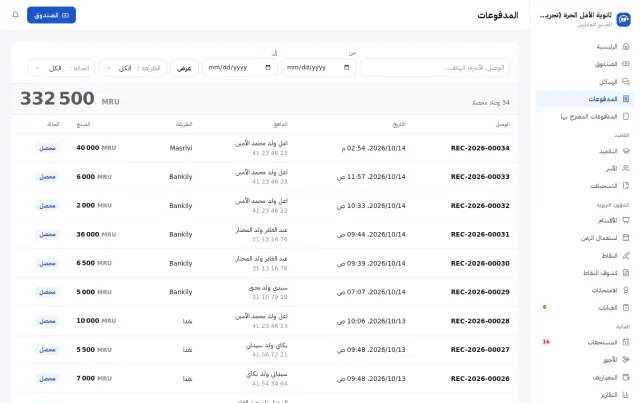Open the calendar picker of the من date
This screenshot has height=403, width=640.
click(x=347, y=67)
